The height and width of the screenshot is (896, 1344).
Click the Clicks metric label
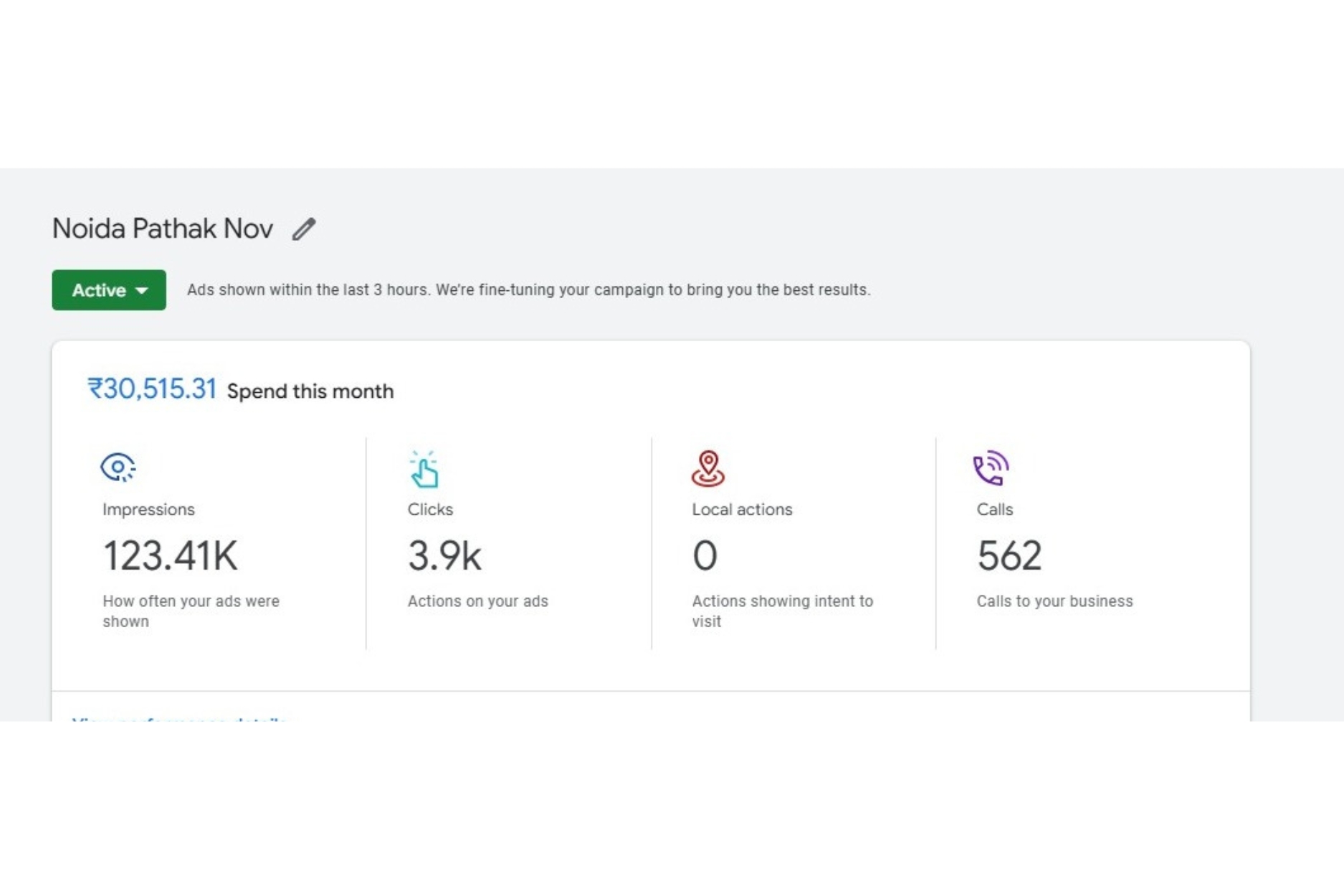coord(430,510)
